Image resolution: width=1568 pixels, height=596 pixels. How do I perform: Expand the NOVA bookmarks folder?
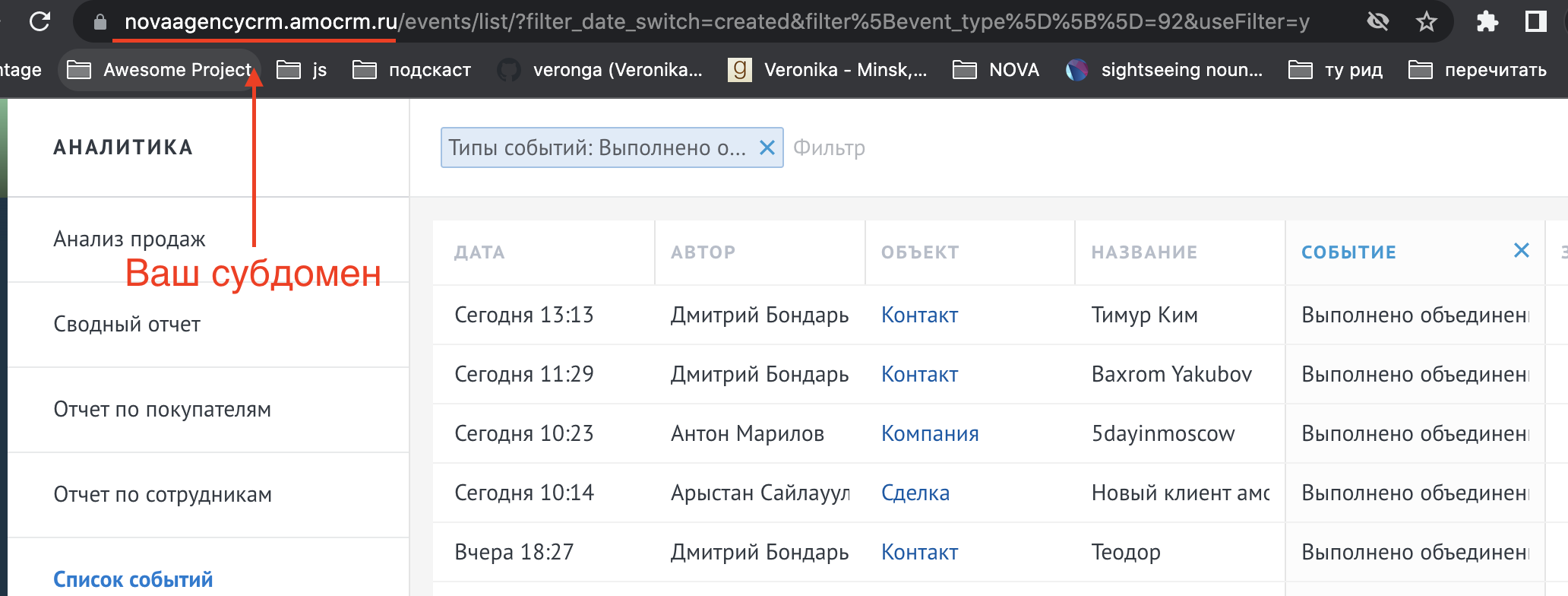pos(996,70)
